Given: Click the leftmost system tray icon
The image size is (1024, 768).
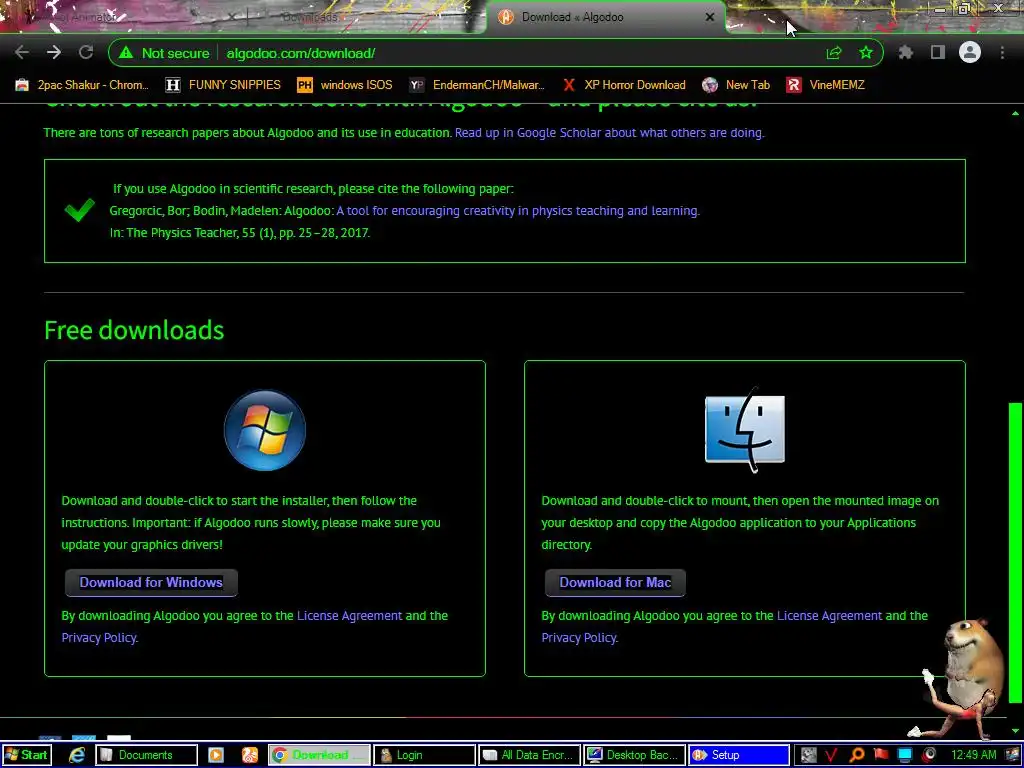Looking at the screenshot, I should [808, 755].
